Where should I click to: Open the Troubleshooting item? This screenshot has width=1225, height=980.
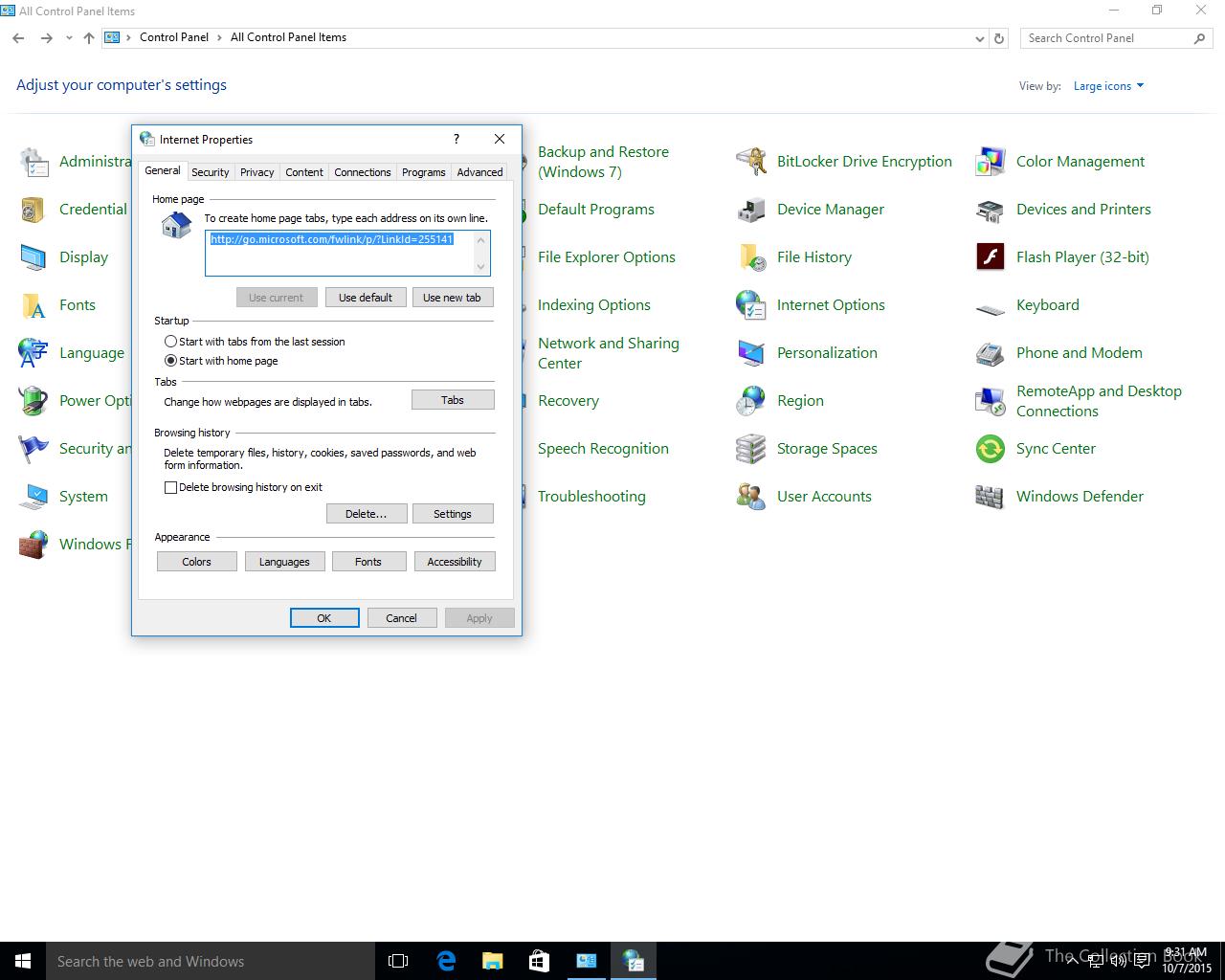(591, 497)
